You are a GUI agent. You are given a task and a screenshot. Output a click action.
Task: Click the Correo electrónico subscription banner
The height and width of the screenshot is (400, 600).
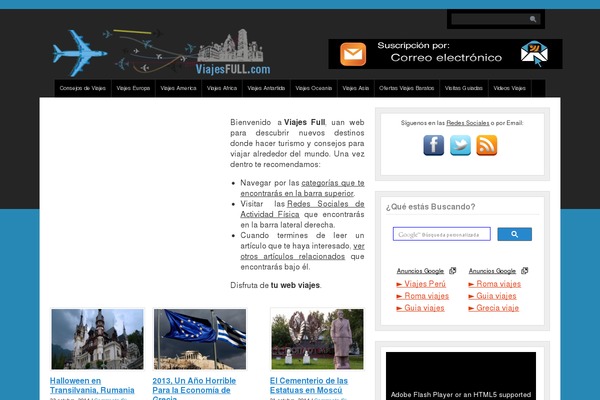coord(445,54)
